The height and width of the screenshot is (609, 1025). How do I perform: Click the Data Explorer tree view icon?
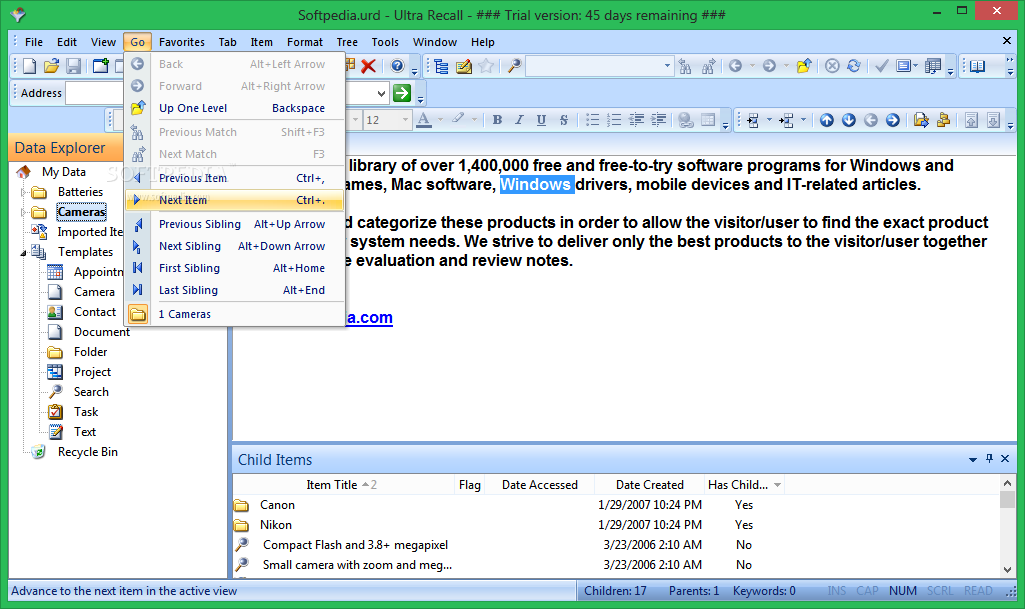(x=441, y=66)
